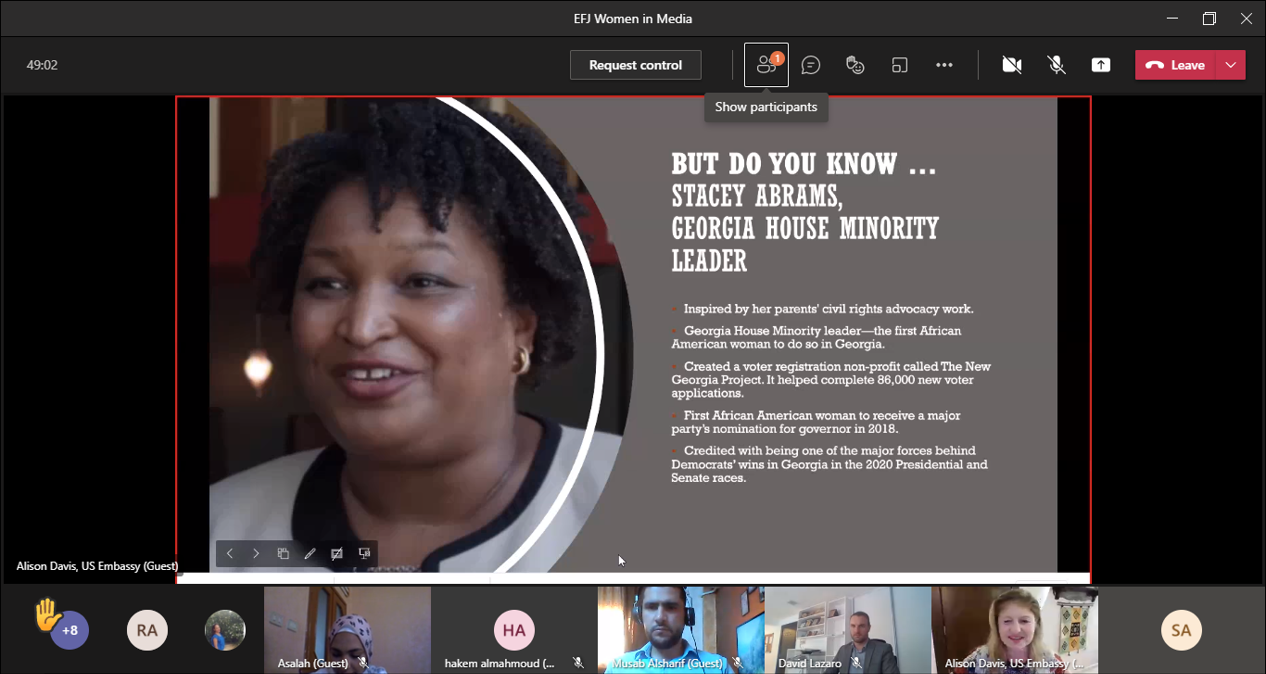
Task: Click the Request control button
Action: click(636, 65)
